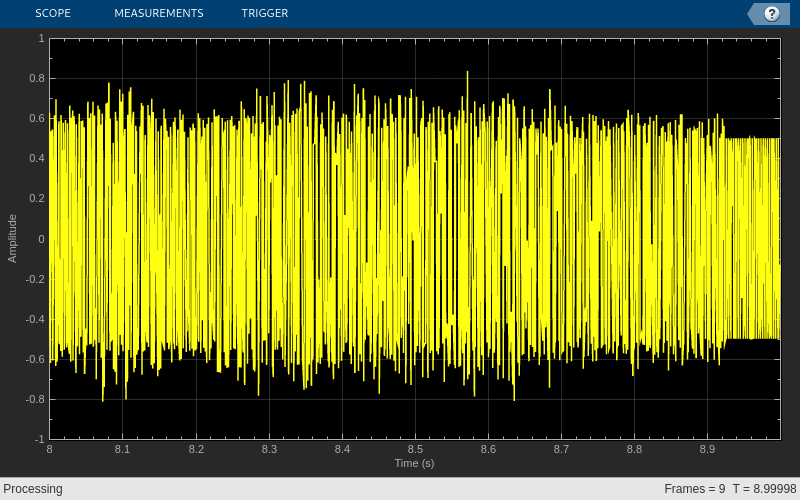Select the TRIGGER tab
Viewport: 800px width, 500px height.
click(265, 13)
